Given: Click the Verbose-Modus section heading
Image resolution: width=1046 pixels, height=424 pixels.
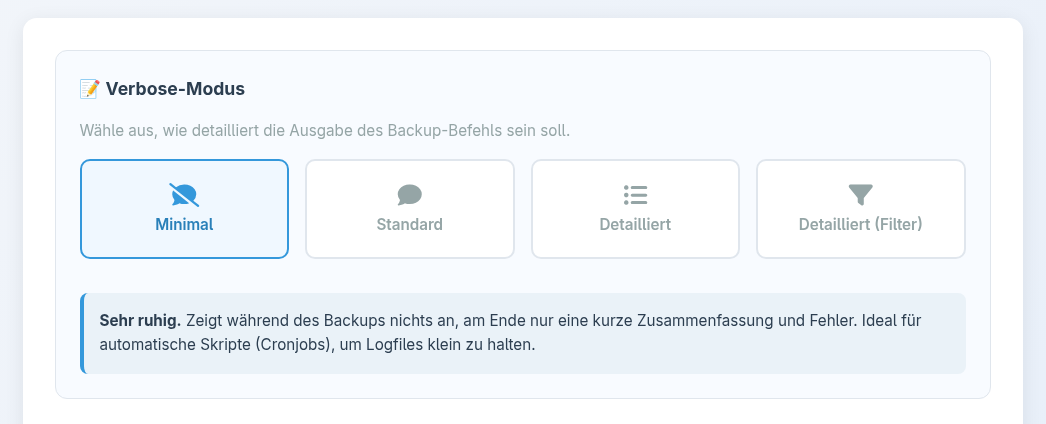Looking at the screenshot, I should coord(175,89).
